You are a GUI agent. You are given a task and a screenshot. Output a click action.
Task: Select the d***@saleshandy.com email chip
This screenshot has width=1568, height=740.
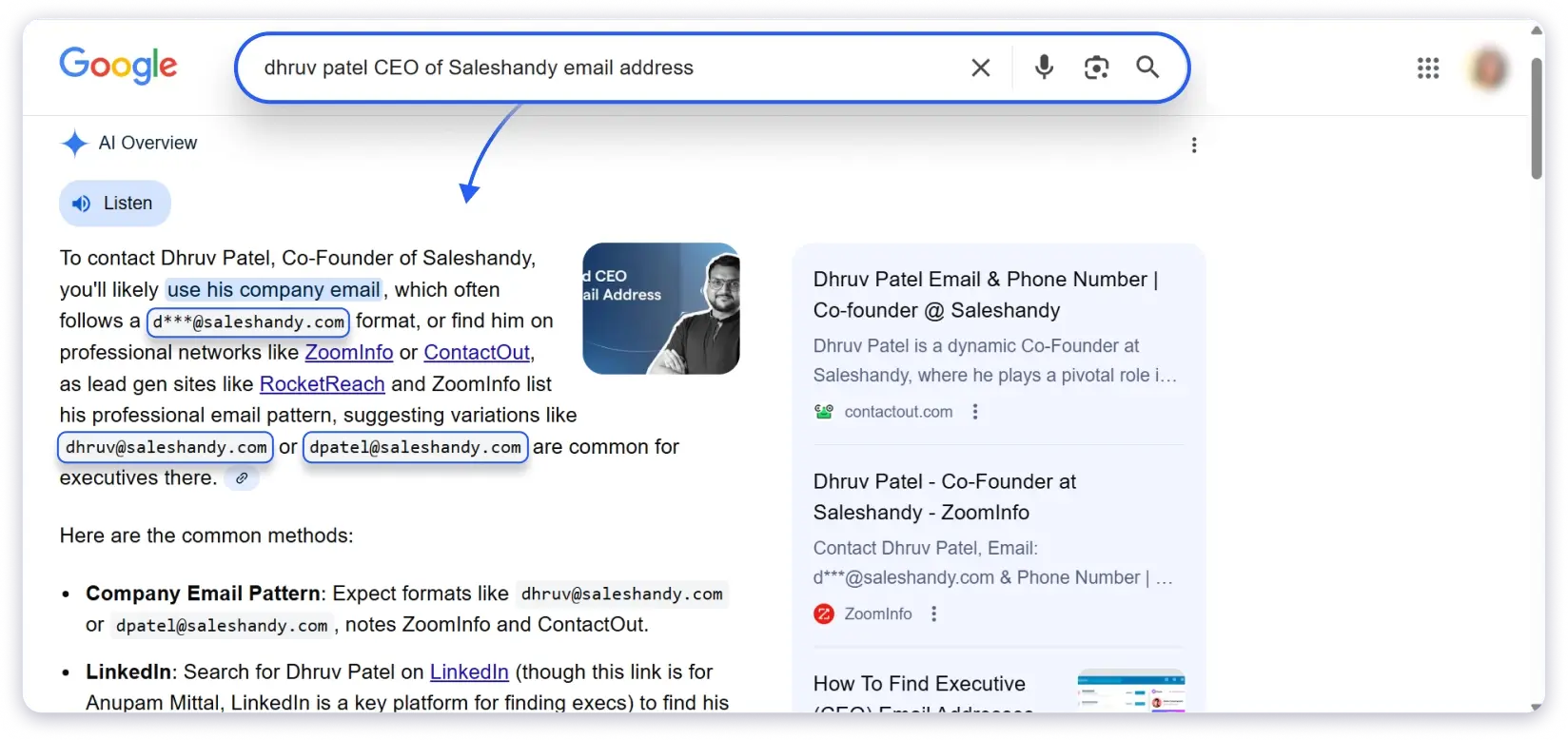(x=248, y=321)
